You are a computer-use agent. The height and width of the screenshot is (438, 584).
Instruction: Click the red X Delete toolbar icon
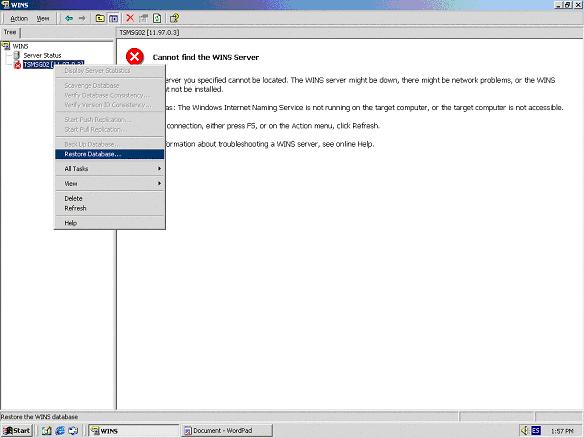pos(130,18)
